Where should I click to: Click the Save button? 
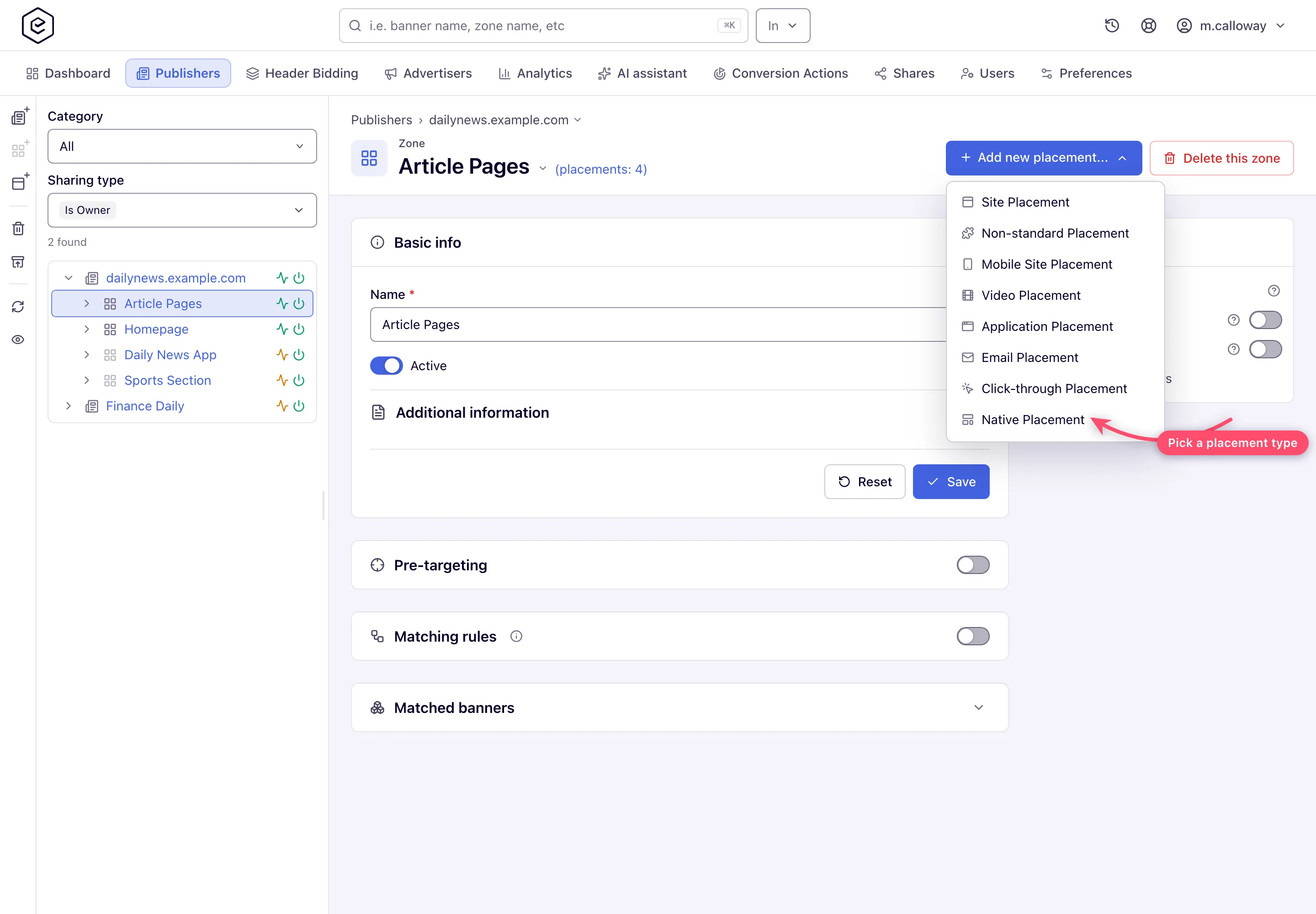tap(950, 482)
